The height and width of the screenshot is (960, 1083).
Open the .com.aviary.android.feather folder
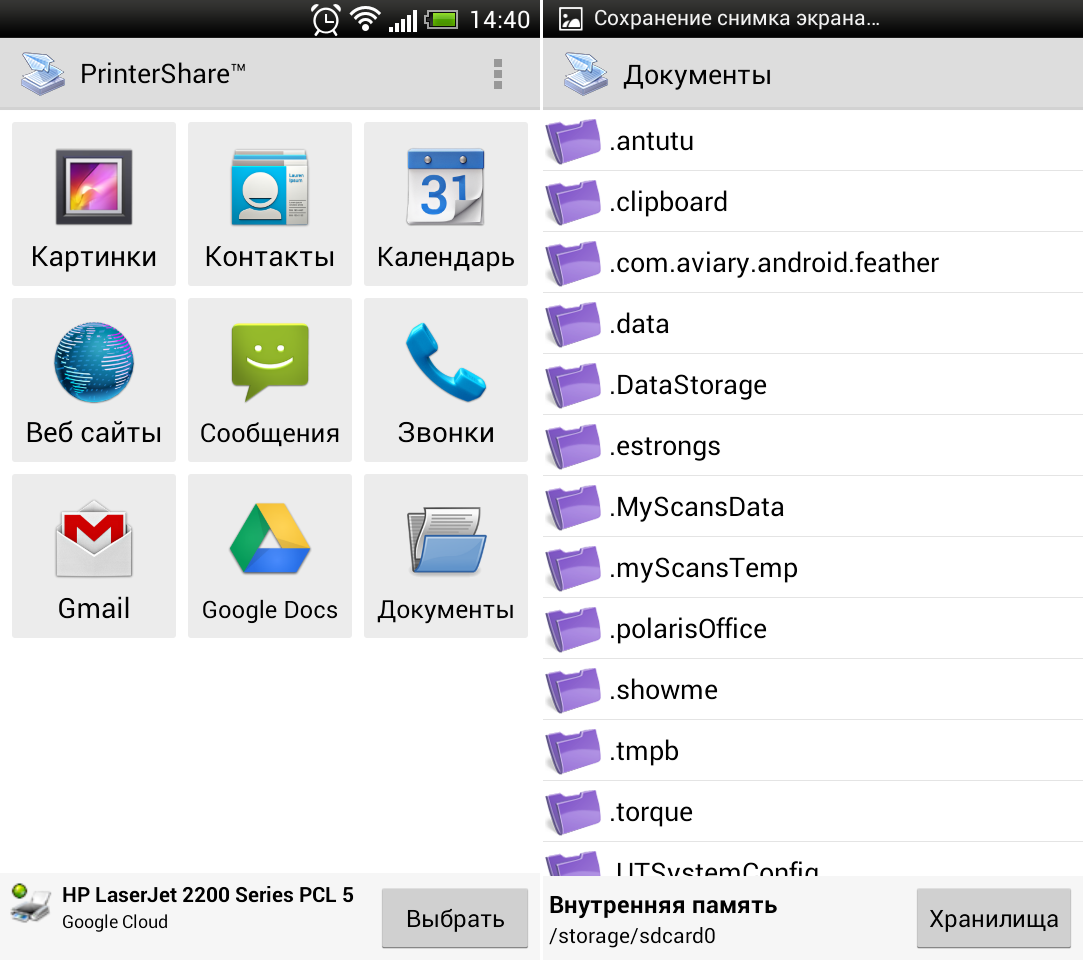pos(812,263)
